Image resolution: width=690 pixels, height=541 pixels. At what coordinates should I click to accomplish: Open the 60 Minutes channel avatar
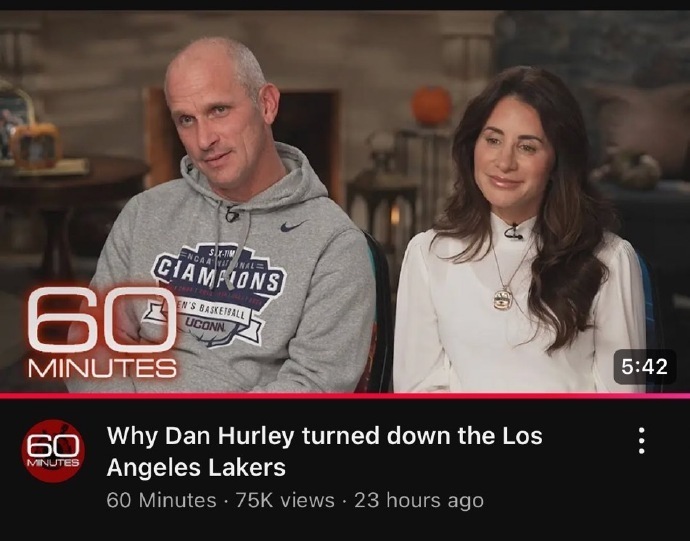tap(53, 451)
